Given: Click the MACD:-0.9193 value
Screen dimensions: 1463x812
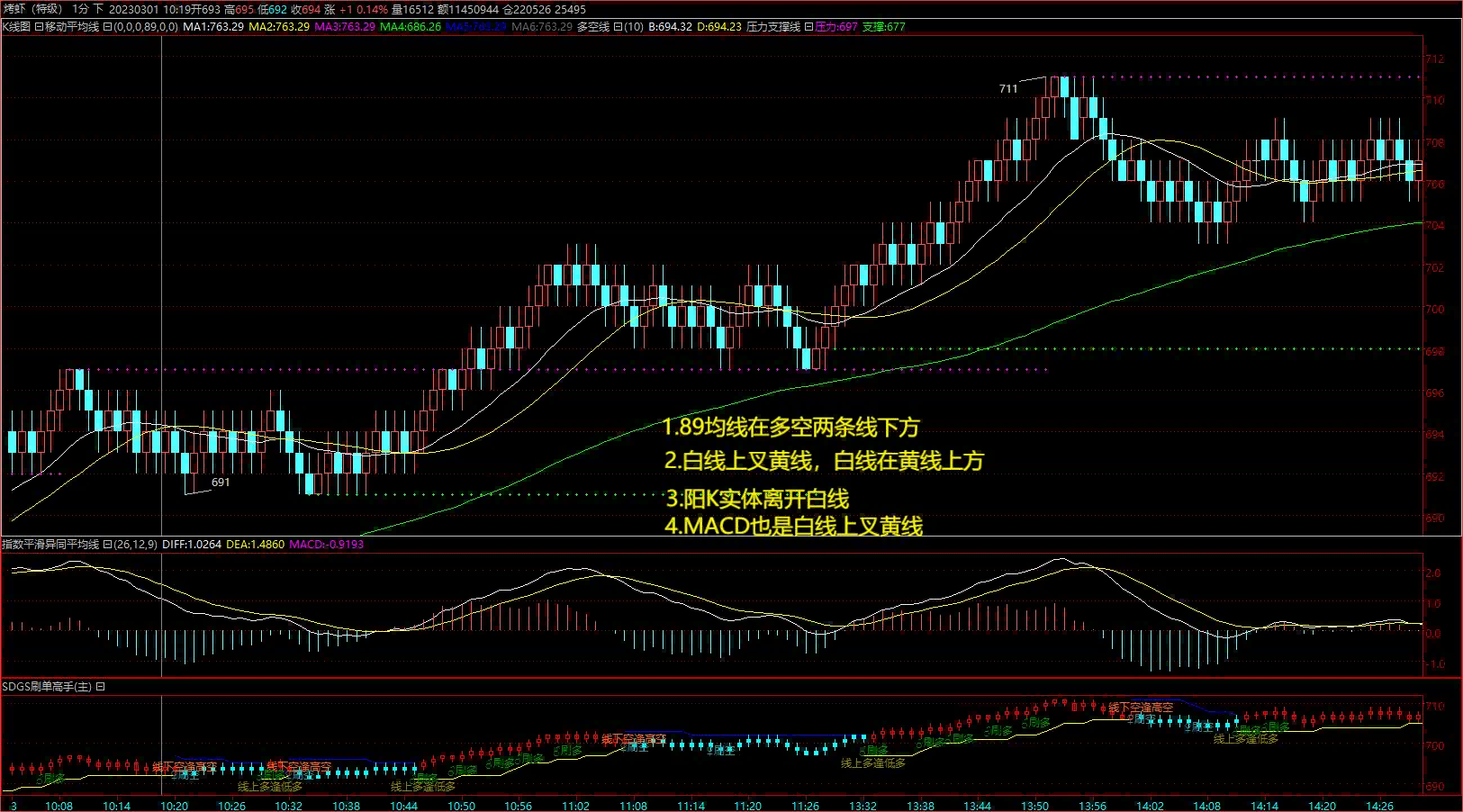Looking at the screenshot, I should tap(327, 545).
